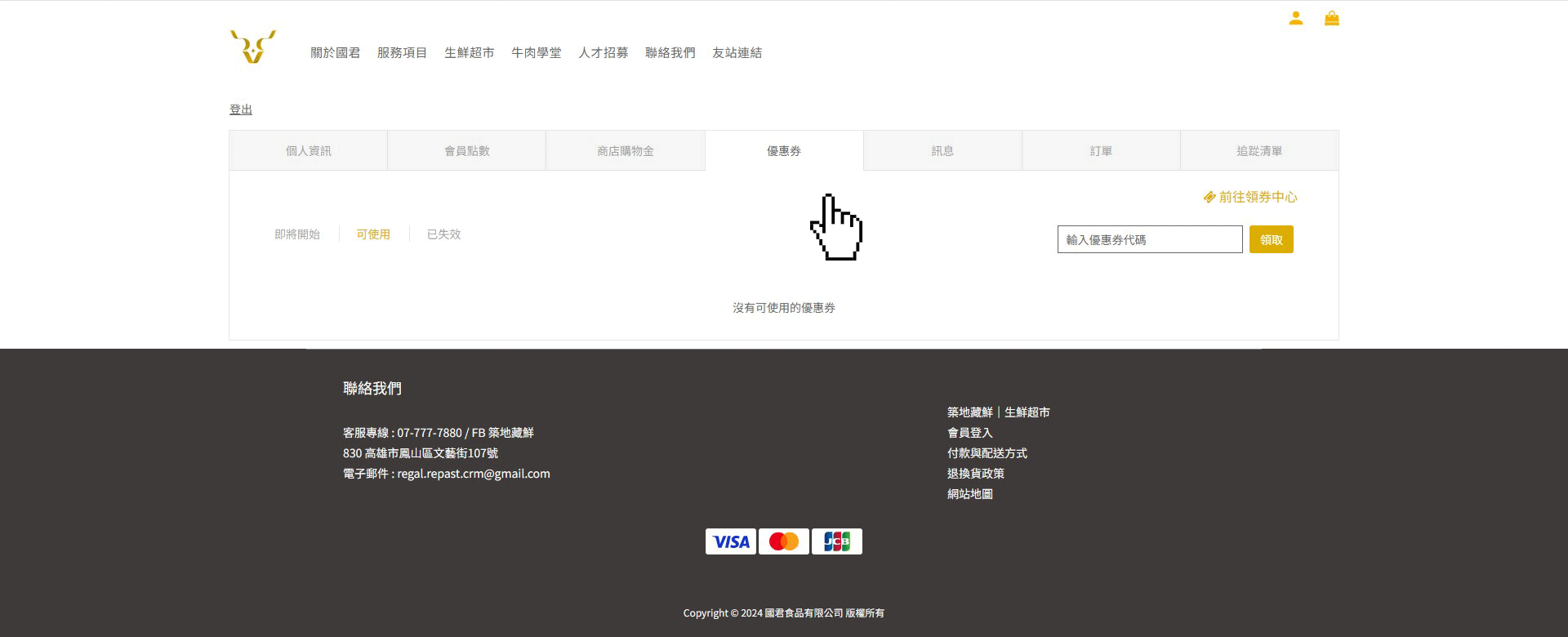The width and height of the screenshot is (1568, 637).
Task: Open 聯絡我們 in the top navigation
Action: (x=670, y=53)
